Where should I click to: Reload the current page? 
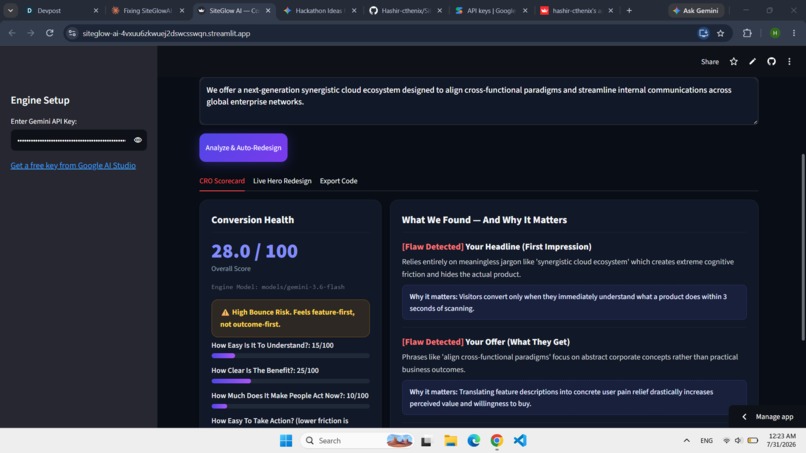(49, 33)
